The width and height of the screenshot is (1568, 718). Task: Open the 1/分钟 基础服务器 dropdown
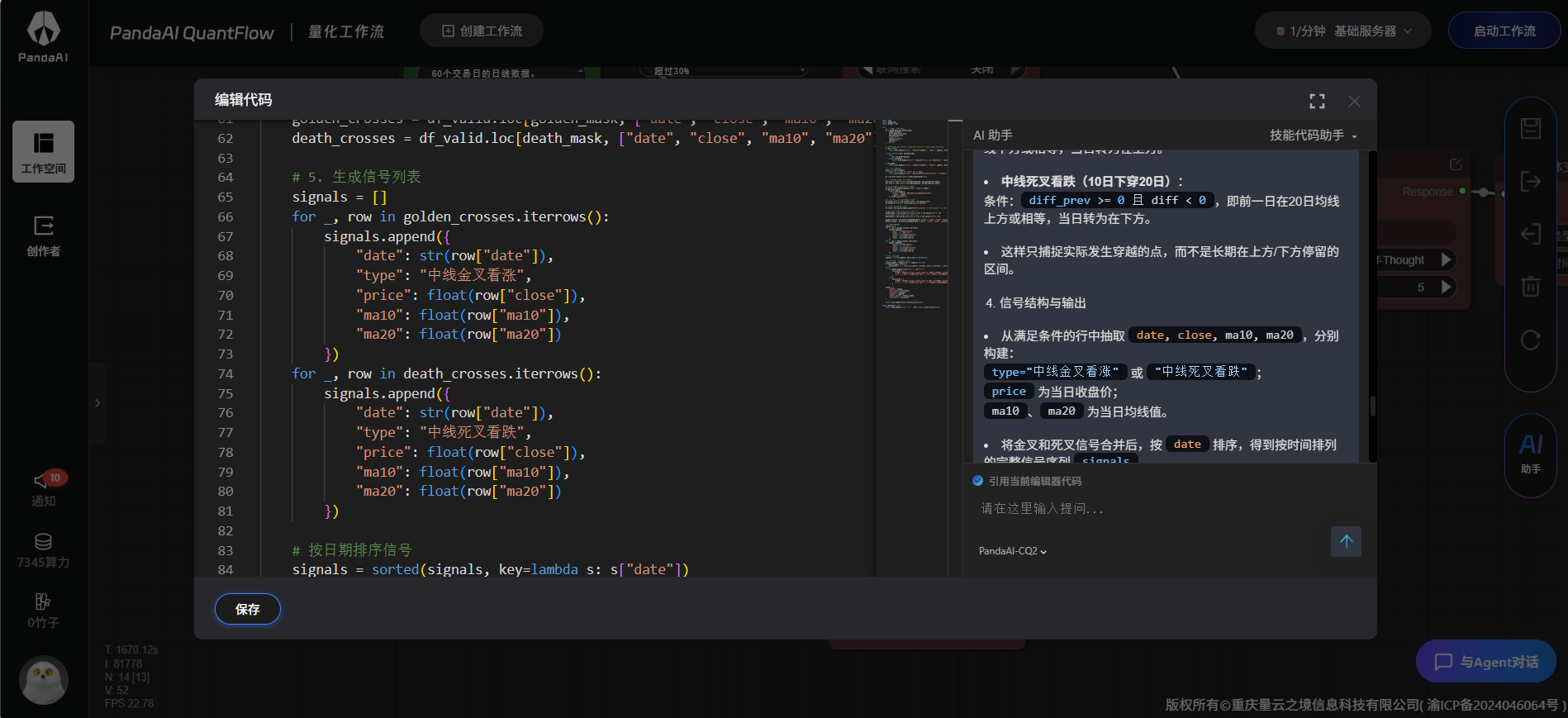(x=1344, y=31)
